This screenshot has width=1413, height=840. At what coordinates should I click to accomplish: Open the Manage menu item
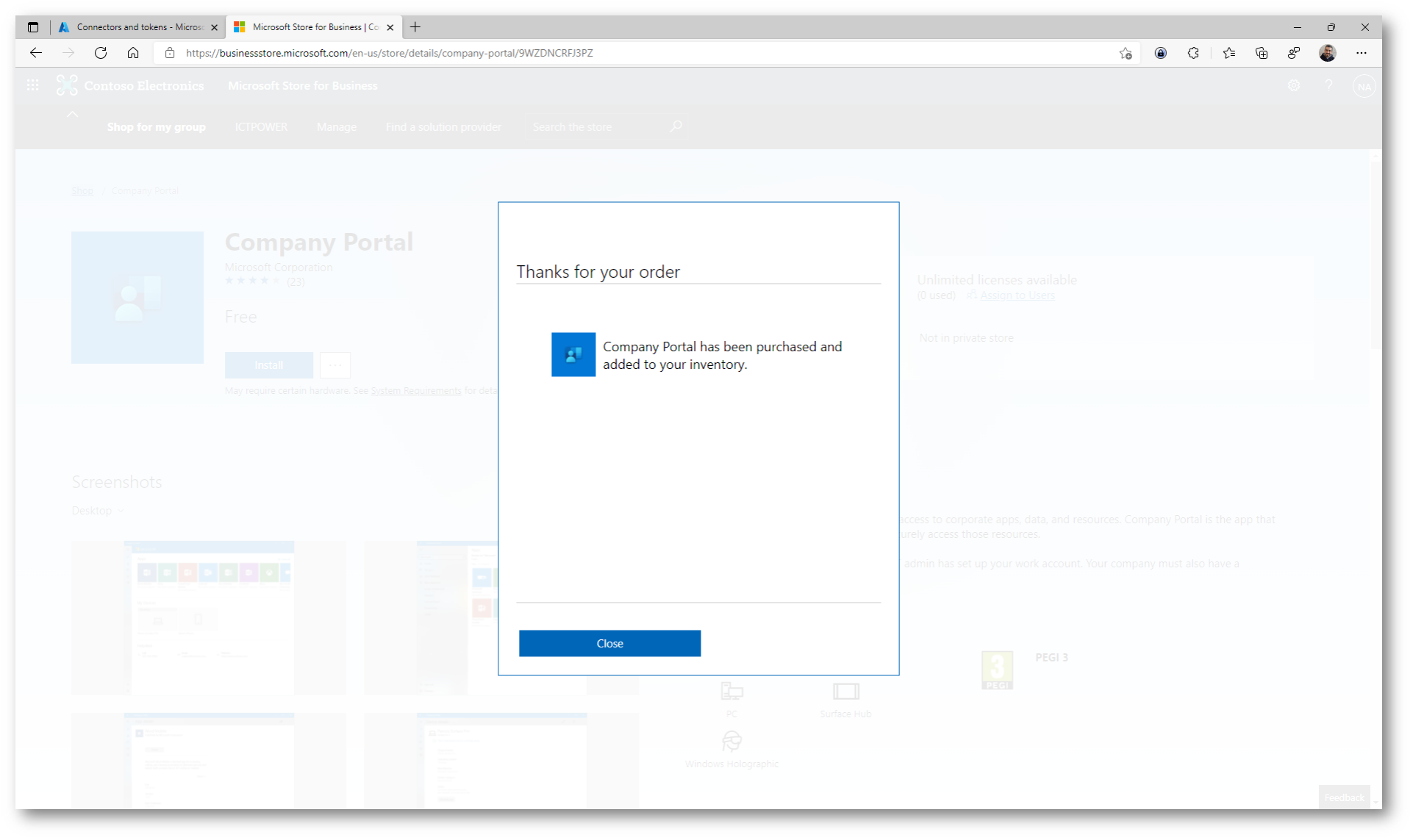pyautogui.click(x=336, y=127)
